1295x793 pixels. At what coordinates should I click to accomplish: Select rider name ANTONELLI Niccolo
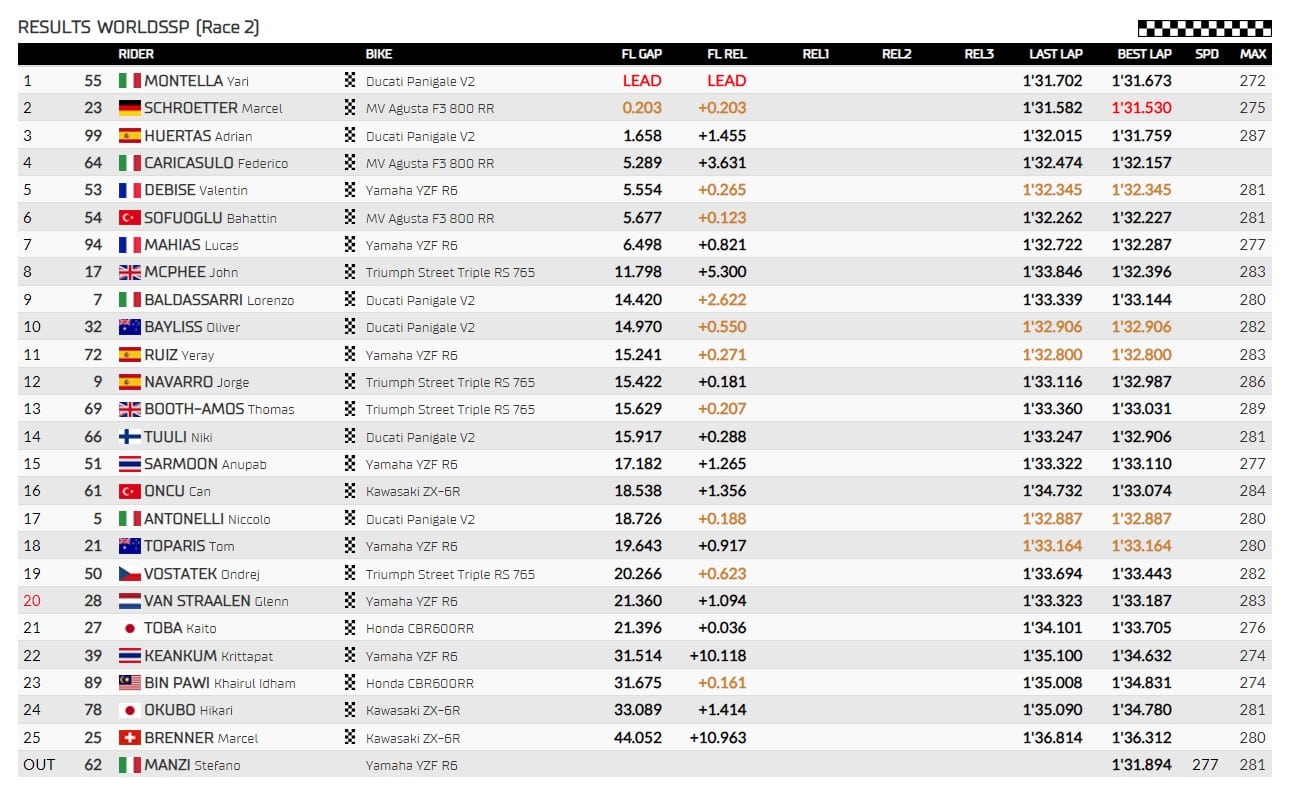[x=207, y=519]
